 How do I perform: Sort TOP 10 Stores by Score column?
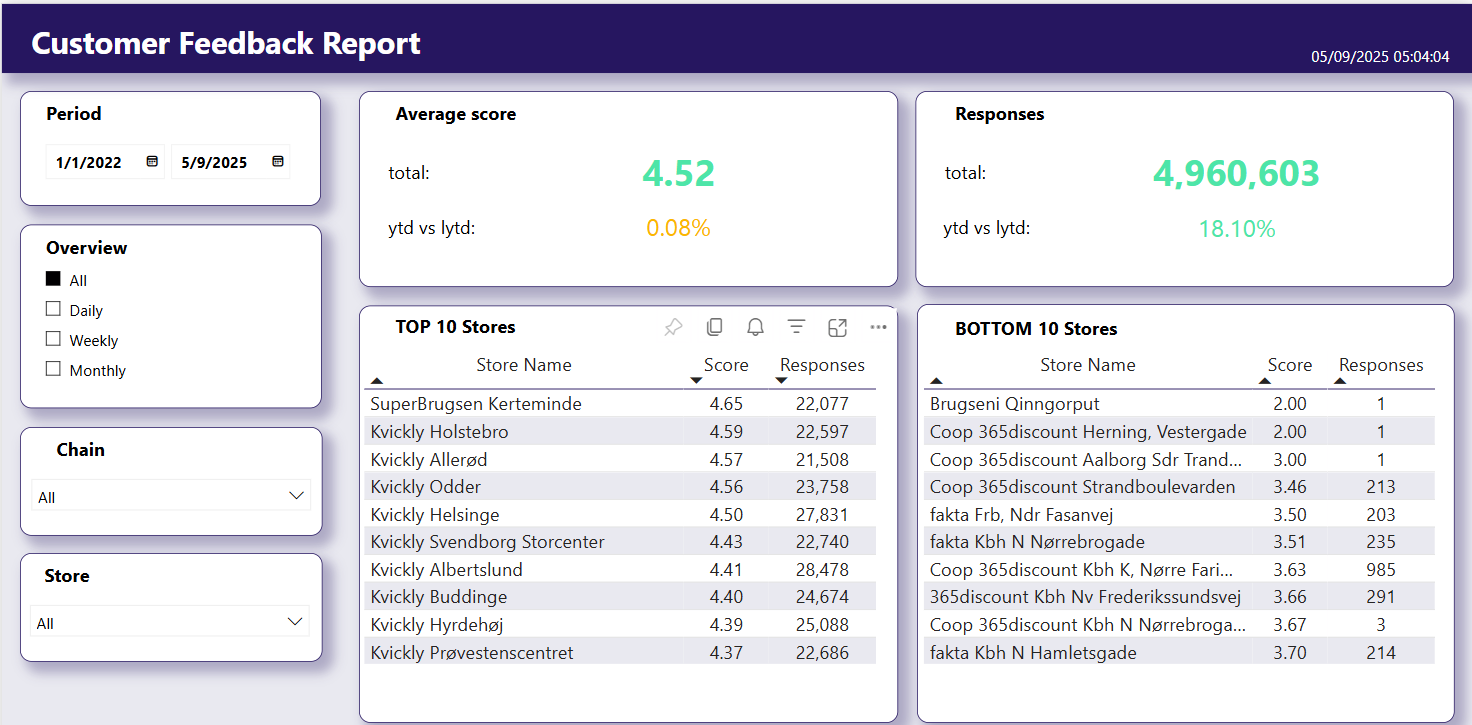pyautogui.click(x=726, y=365)
